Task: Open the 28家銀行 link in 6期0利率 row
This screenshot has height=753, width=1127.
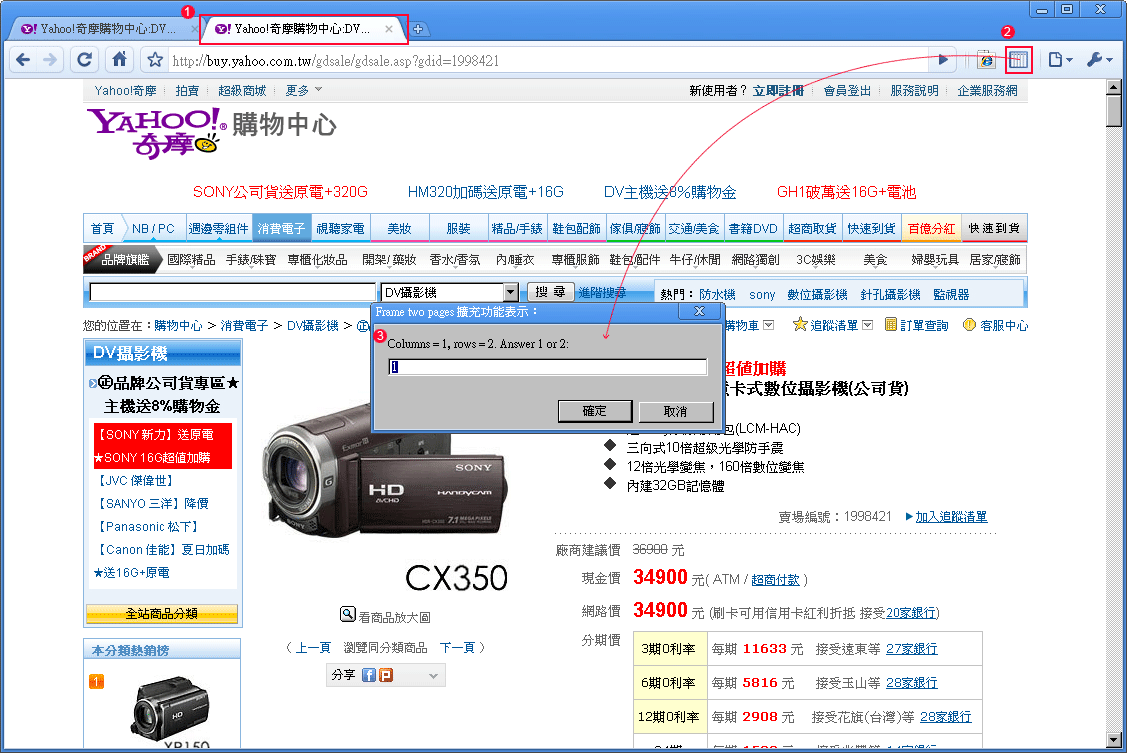Action: pos(911,683)
